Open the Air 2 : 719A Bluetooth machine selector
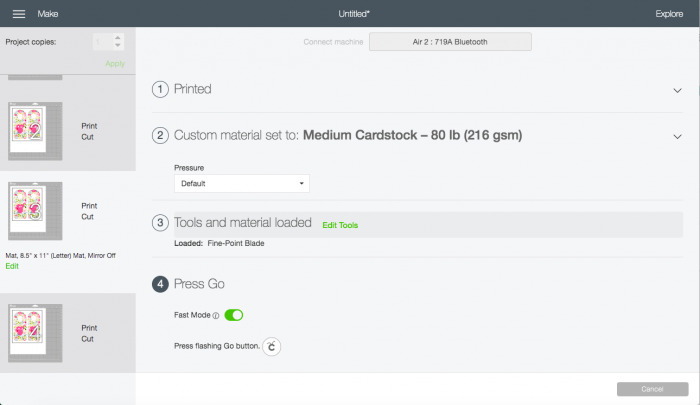The image size is (700, 405). (x=450, y=42)
